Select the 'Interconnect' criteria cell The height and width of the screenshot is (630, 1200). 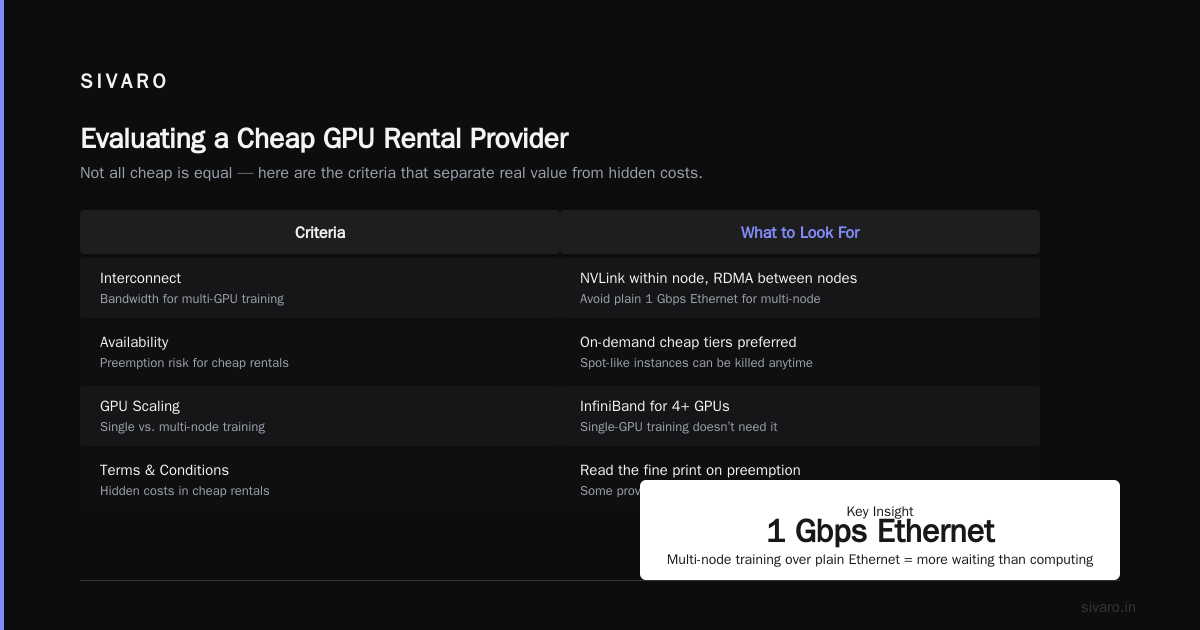click(320, 288)
